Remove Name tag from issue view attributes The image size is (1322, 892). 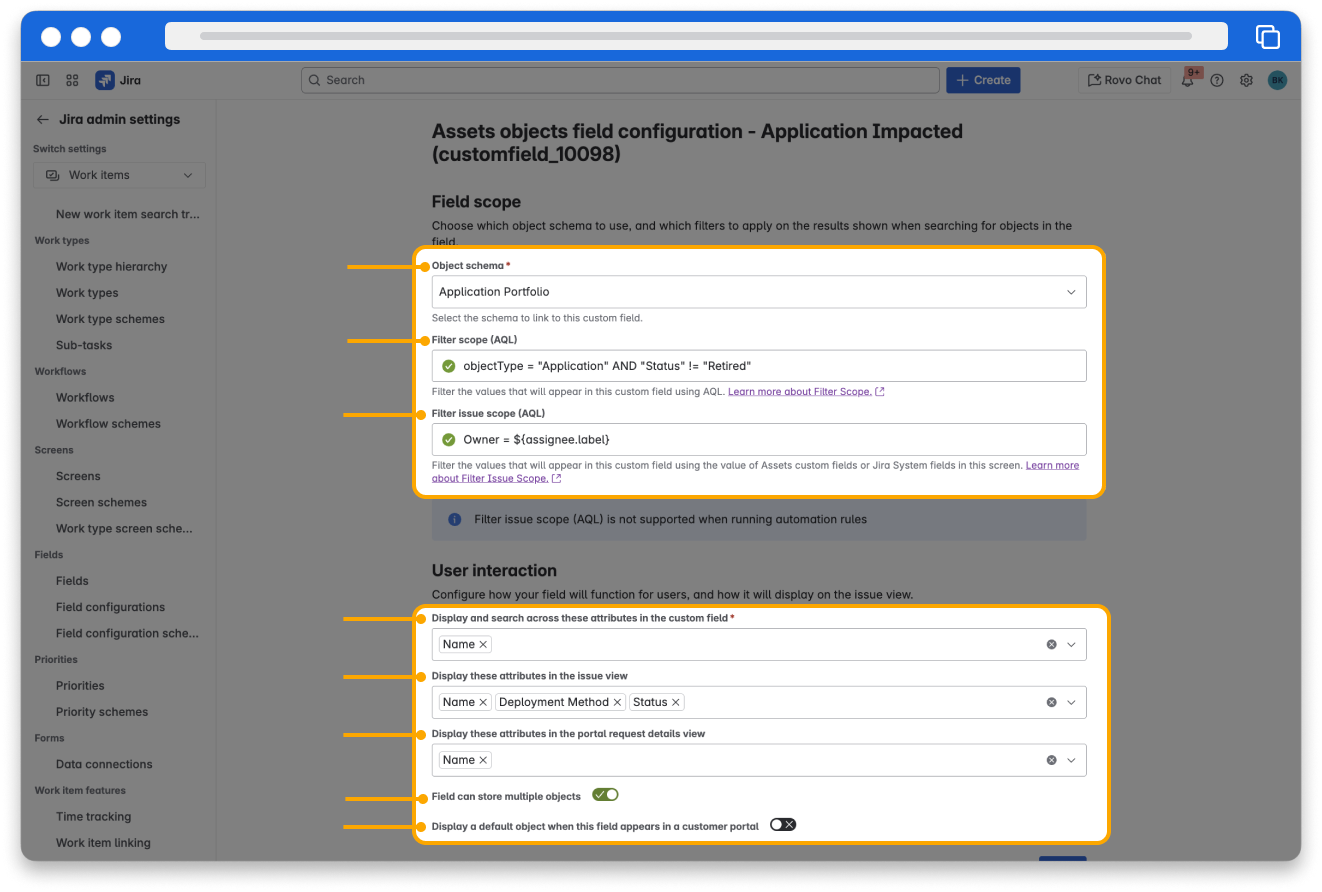[x=483, y=703]
